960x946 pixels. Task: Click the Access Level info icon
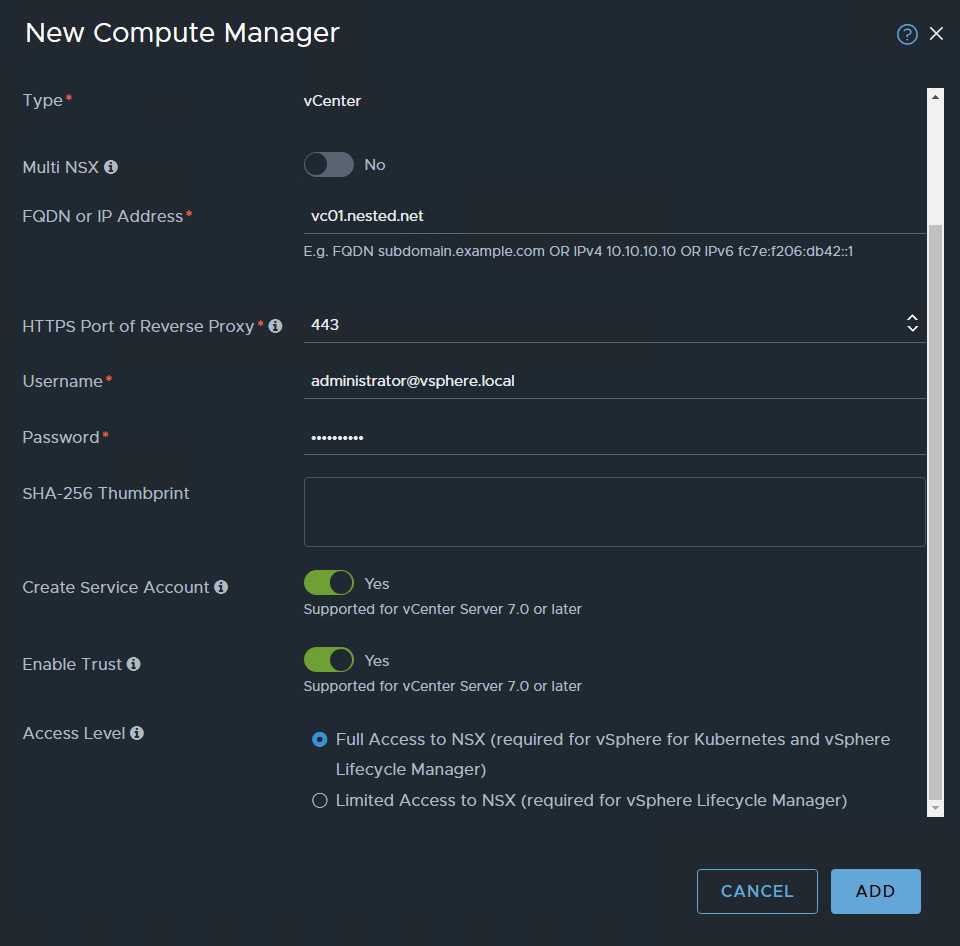coord(137,733)
